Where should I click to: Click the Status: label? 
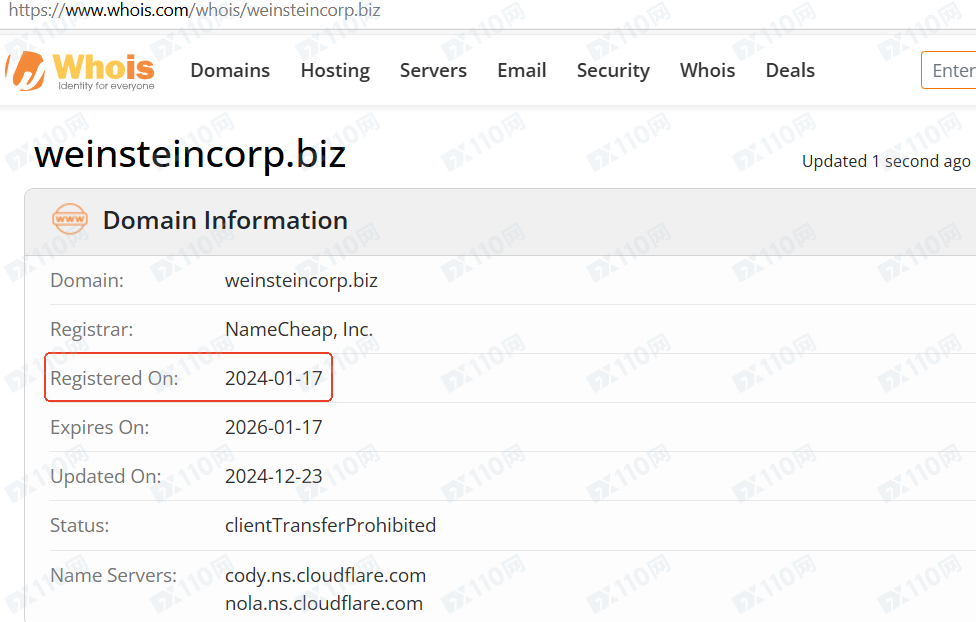click(80, 525)
